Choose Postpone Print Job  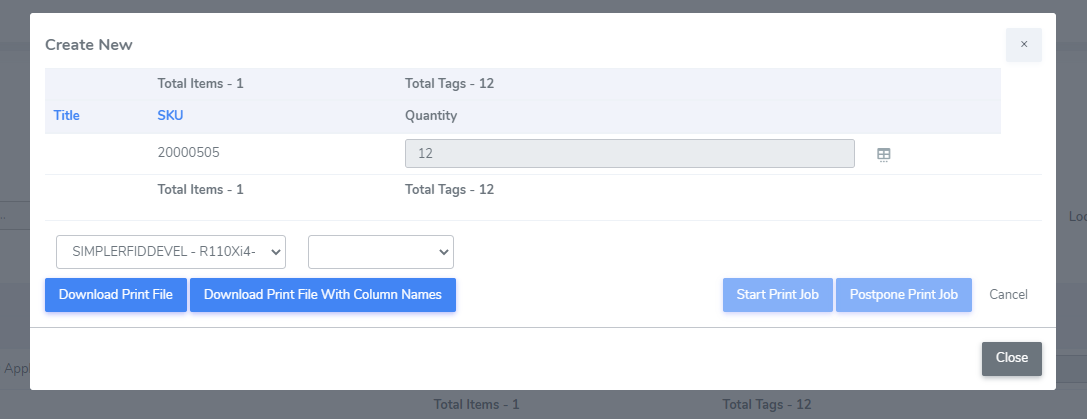[x=903, y=295]
